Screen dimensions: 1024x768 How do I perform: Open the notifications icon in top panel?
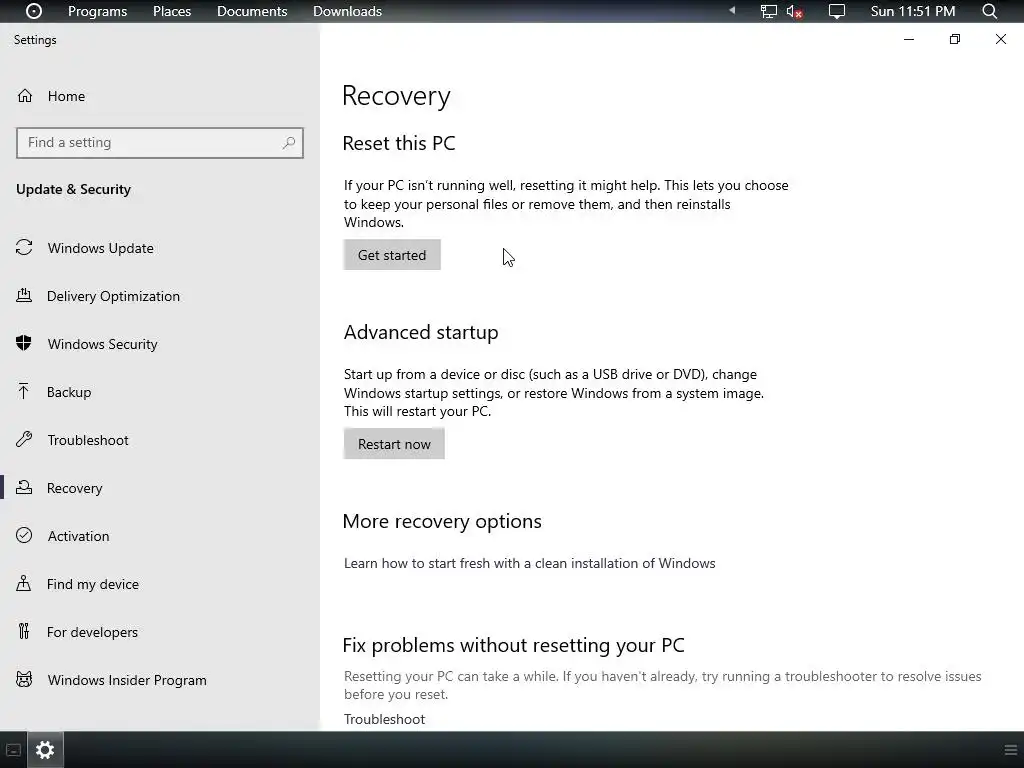(837, 11)
